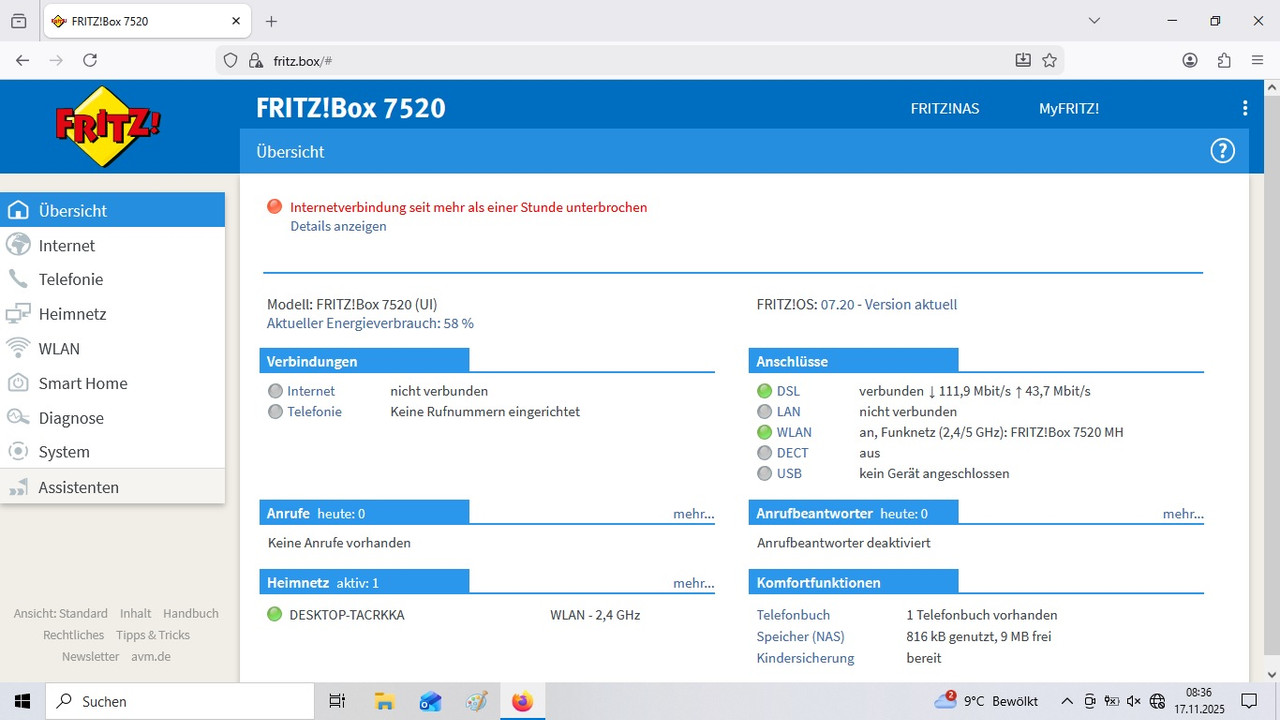Click mehr... next to Heimnetz

[693, 583]
